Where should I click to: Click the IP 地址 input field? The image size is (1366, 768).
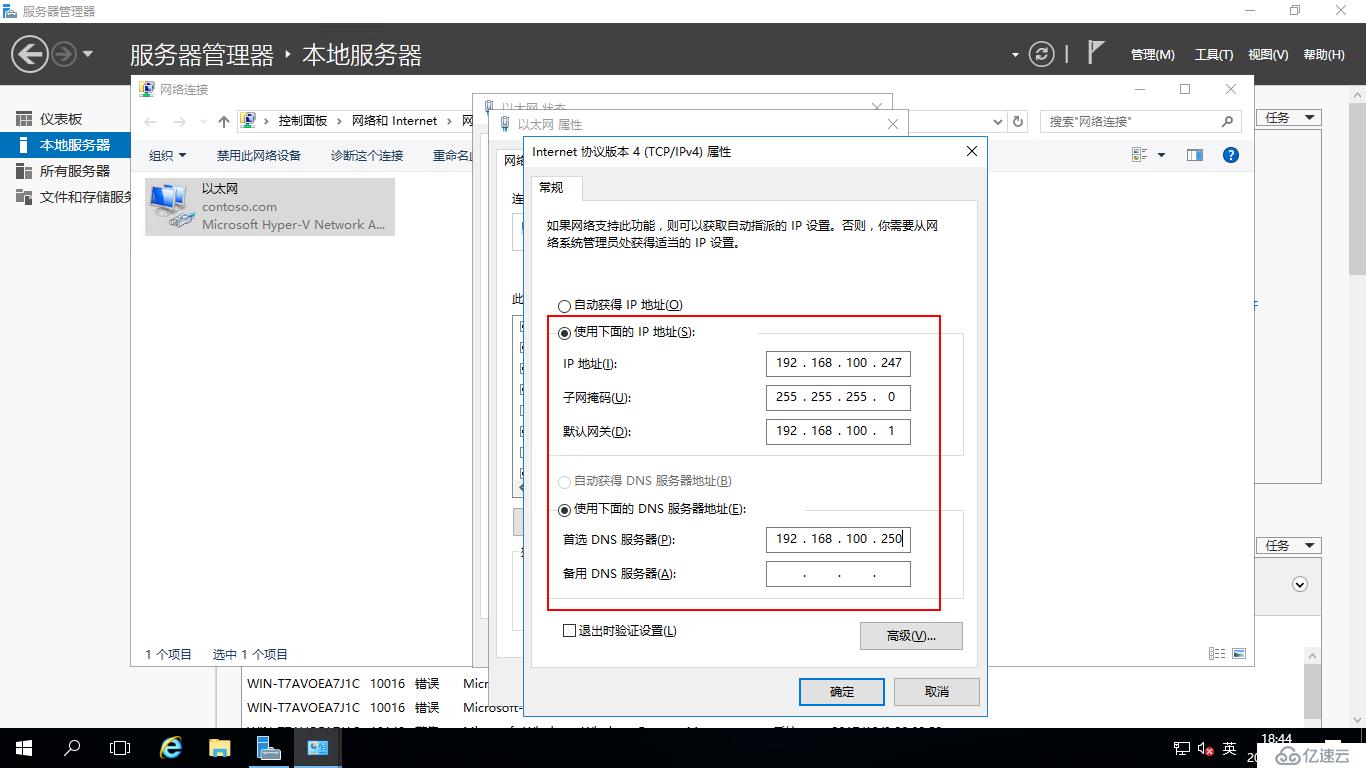pyautogui.click(x=838, y=363)
